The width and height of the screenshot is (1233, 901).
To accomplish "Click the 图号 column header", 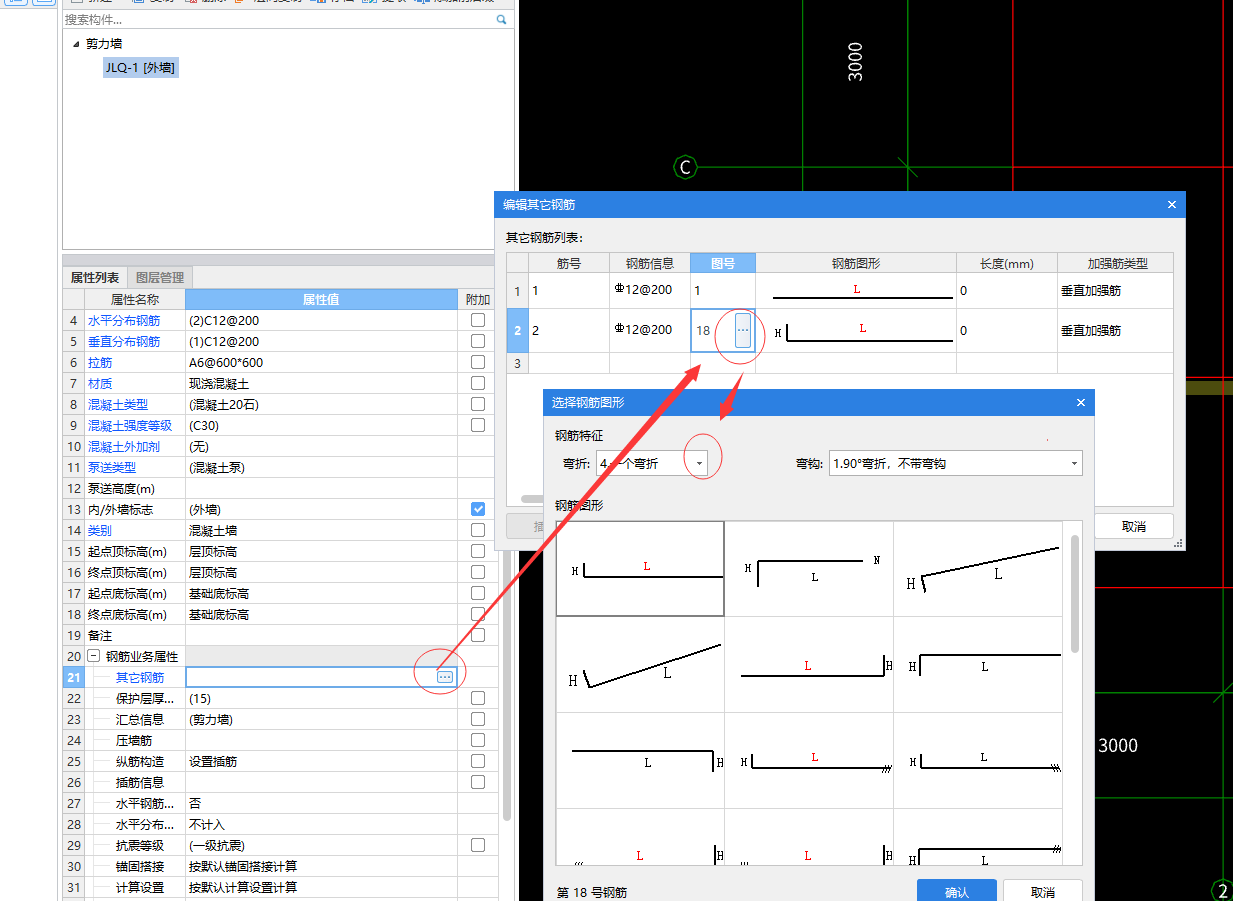I will pyautogui.click(x=722, y=263).
